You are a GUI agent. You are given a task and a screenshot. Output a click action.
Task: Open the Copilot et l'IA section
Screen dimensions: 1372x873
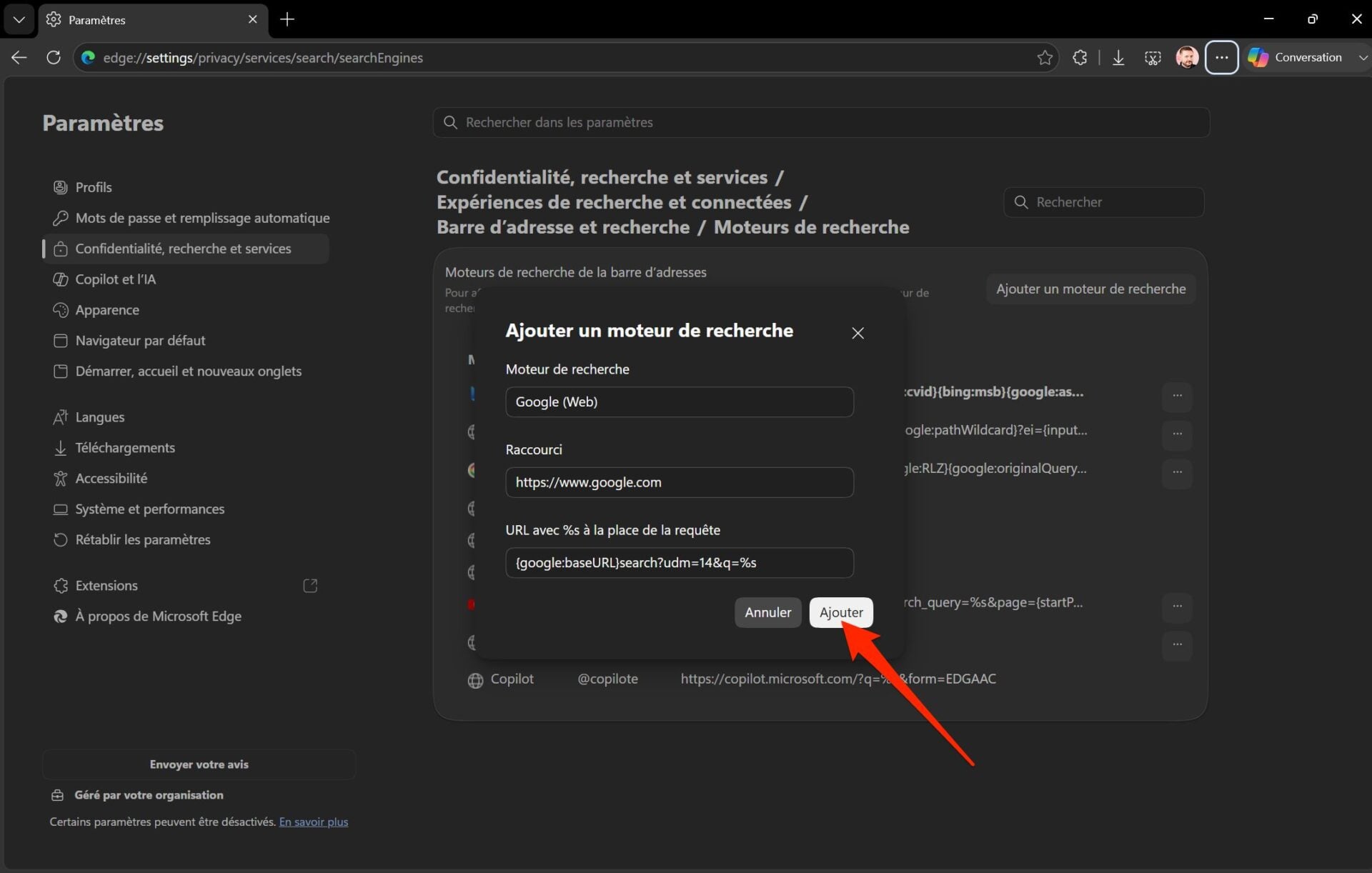click(185, 279)
